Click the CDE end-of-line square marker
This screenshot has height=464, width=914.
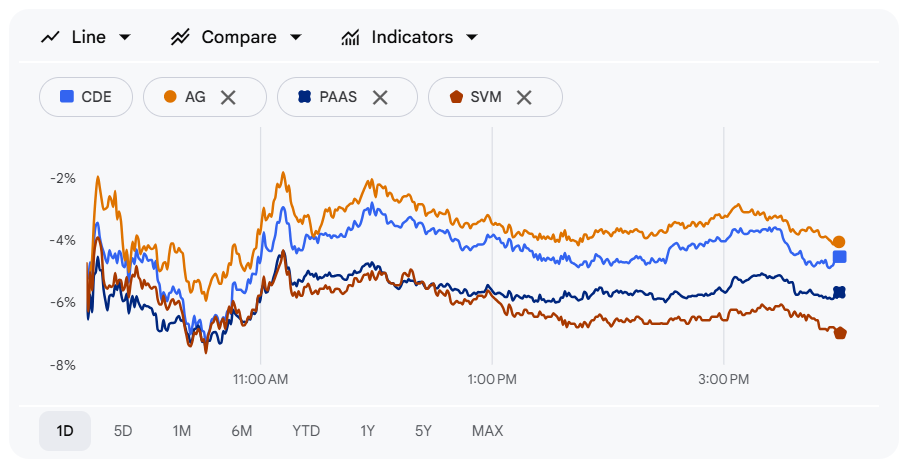click(840, 257)
